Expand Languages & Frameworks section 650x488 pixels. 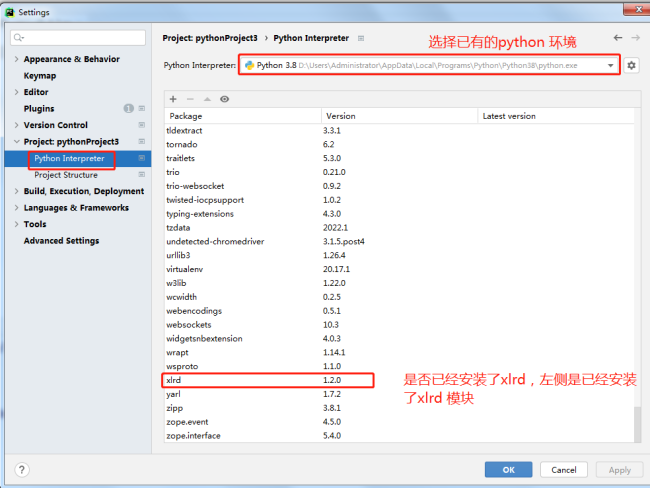tap(17, 208)
